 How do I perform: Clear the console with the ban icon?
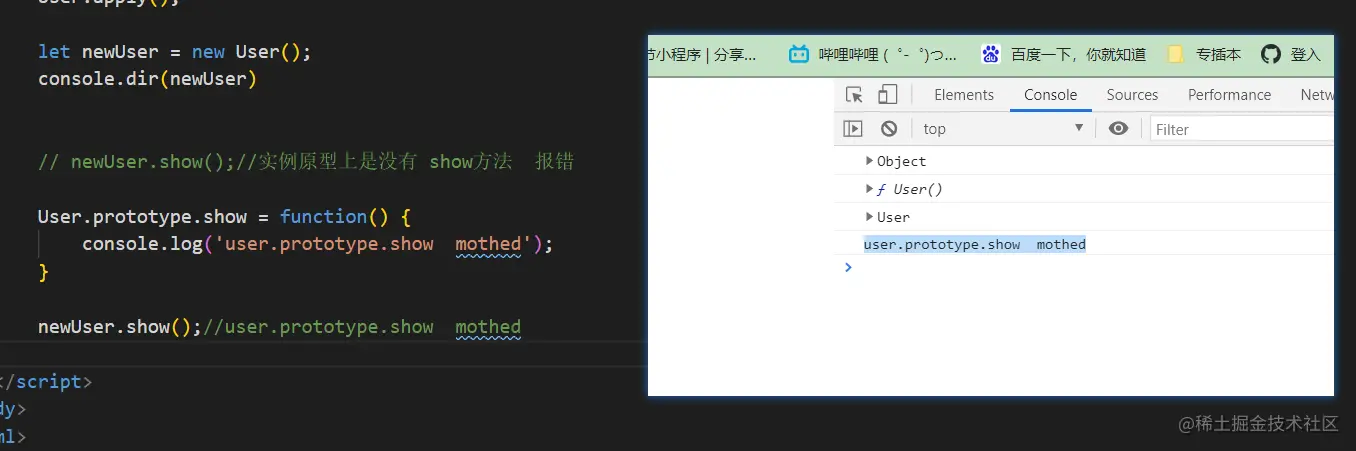[x=889, y=128]
